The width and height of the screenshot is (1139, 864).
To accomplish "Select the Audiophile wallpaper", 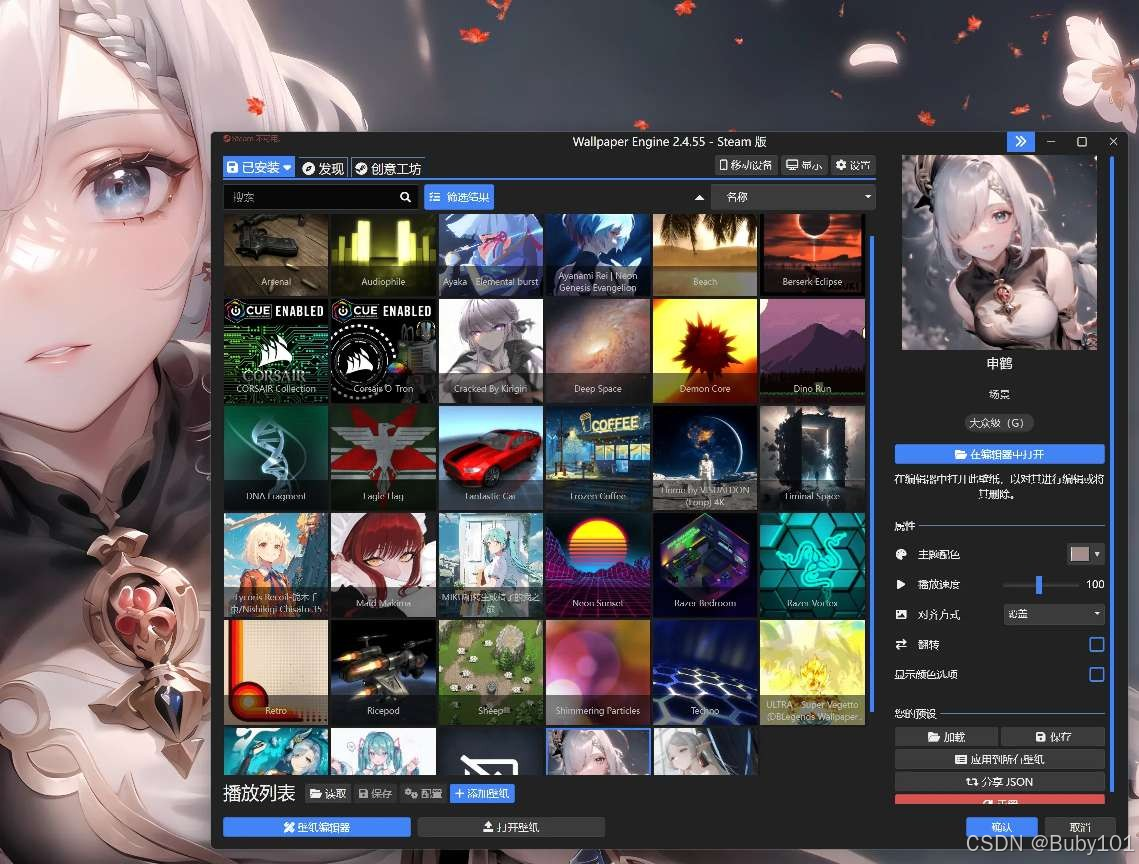I will tap(383, 254).
